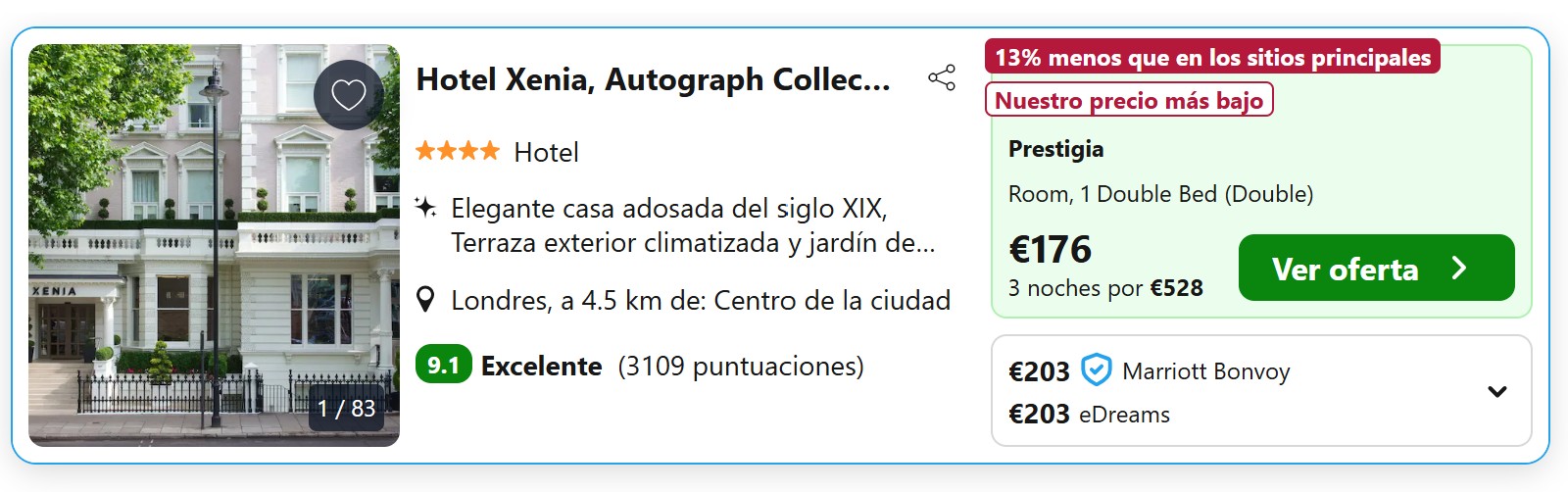Click the green 9.1 rating badge

443,366
